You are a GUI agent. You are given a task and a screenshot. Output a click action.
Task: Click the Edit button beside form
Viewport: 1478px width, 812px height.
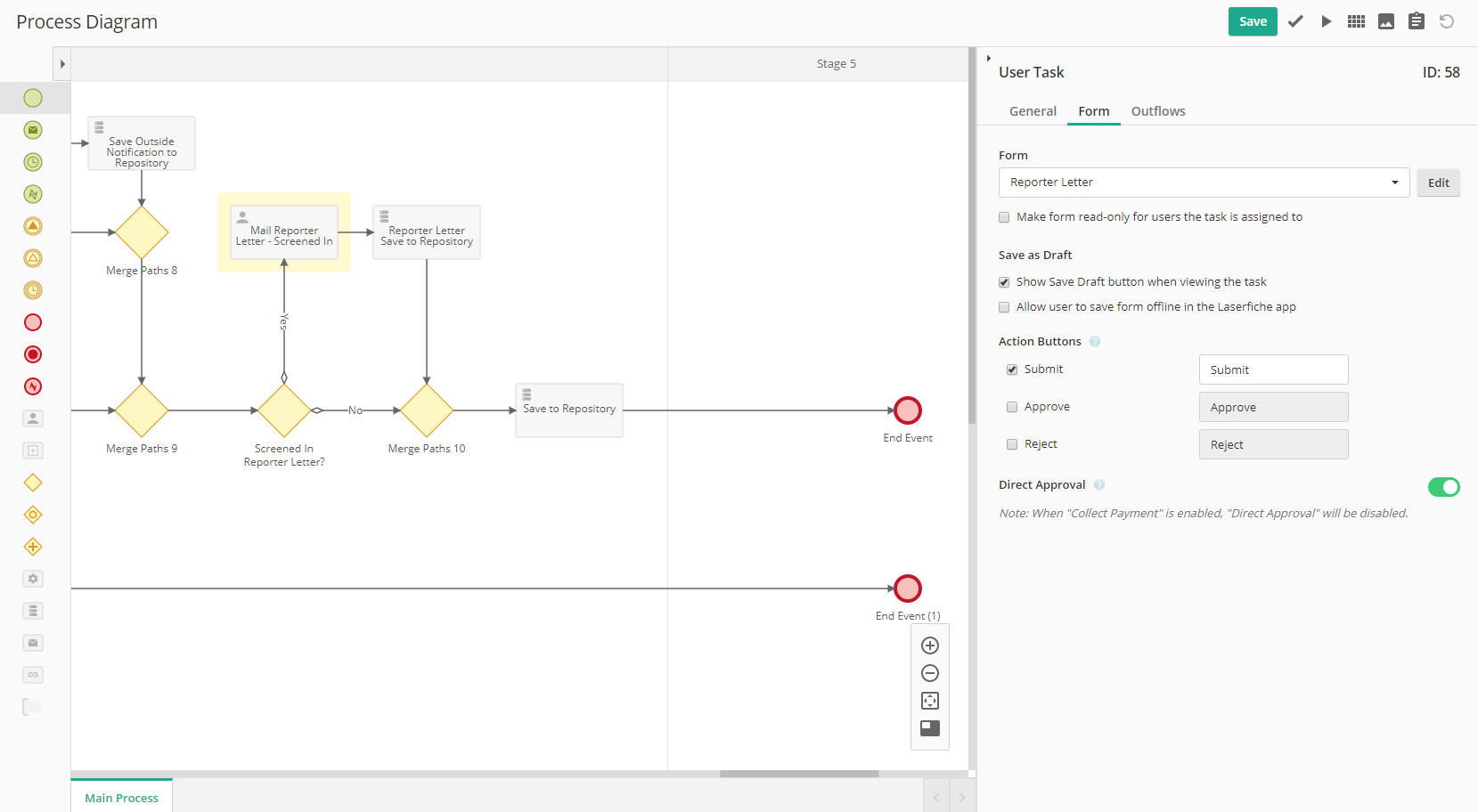(1438, 183)
